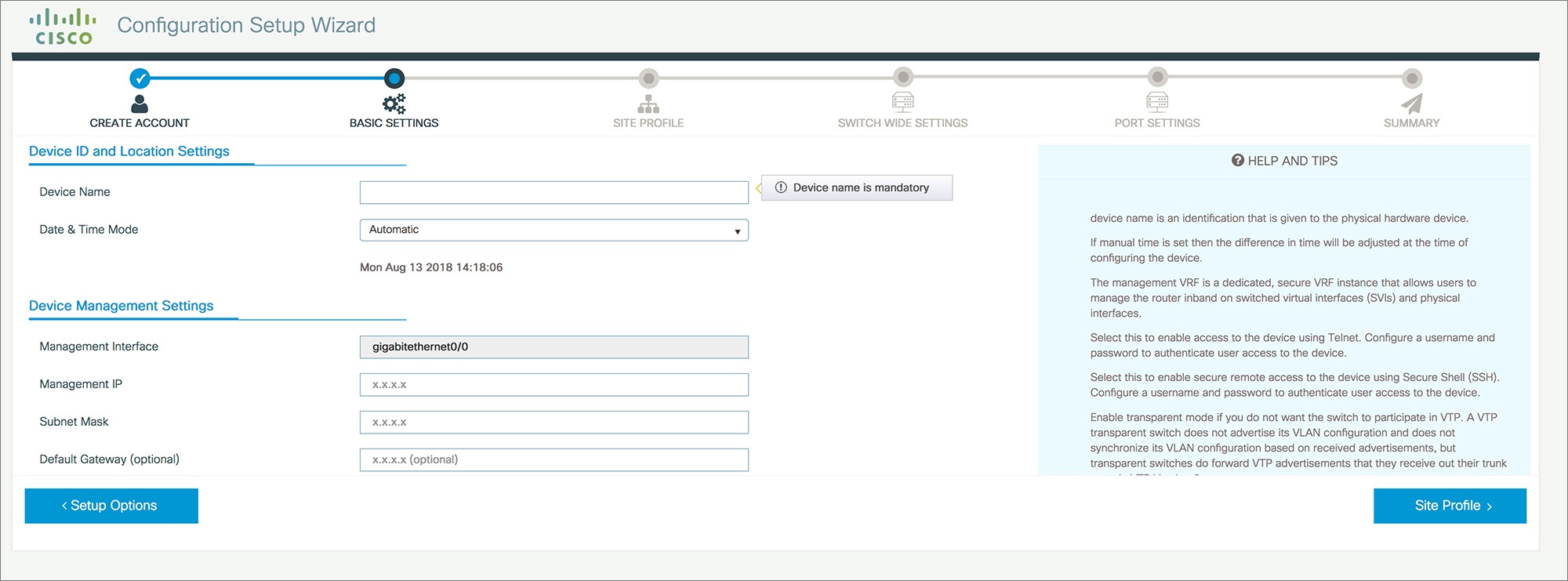
Task: Click the Switch Wide Settings switch icon
Action: (x=903, y=102)
